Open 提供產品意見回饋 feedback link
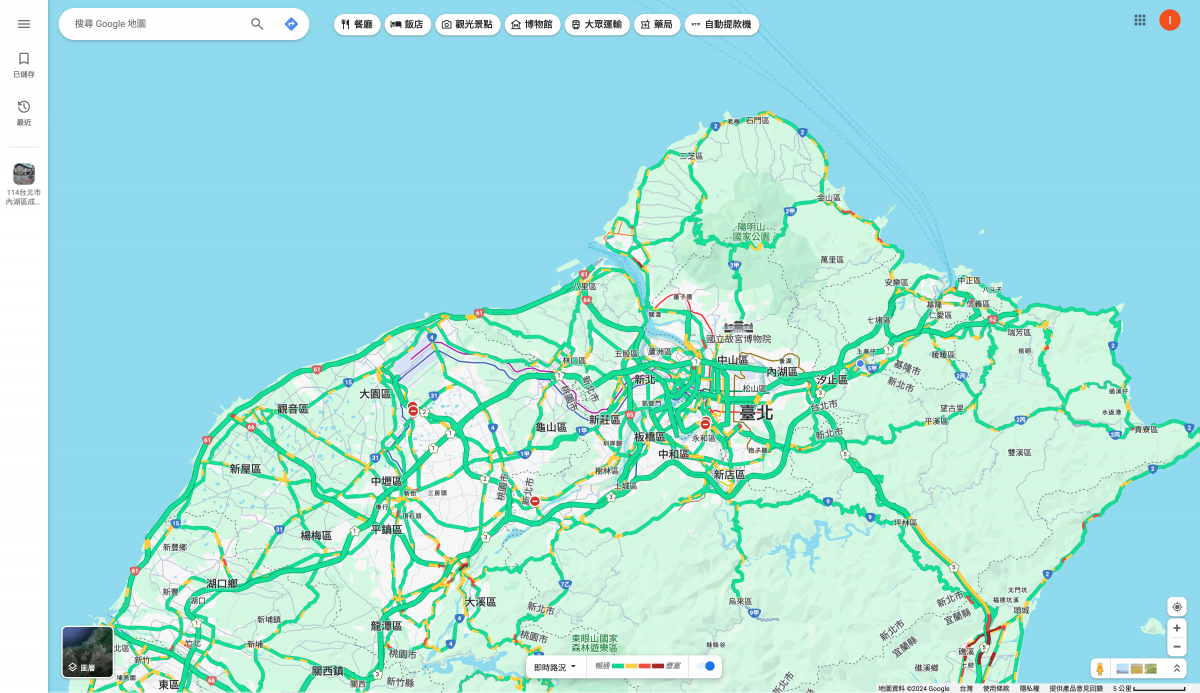Screen dimensions: 1200x693 point(1076,688)
